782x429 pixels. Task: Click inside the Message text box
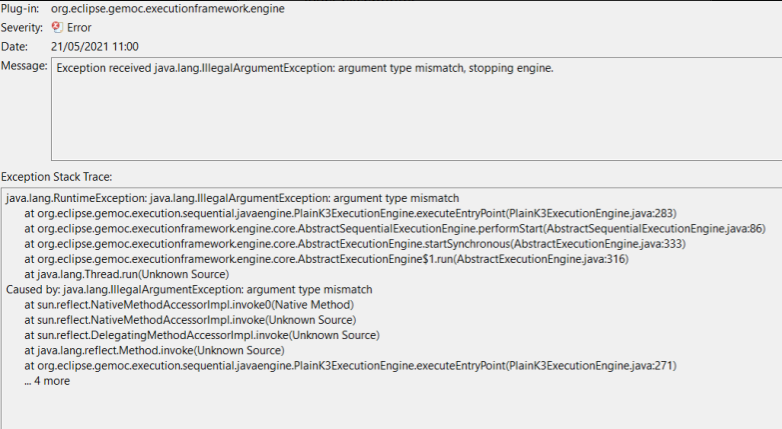point(400,110)
